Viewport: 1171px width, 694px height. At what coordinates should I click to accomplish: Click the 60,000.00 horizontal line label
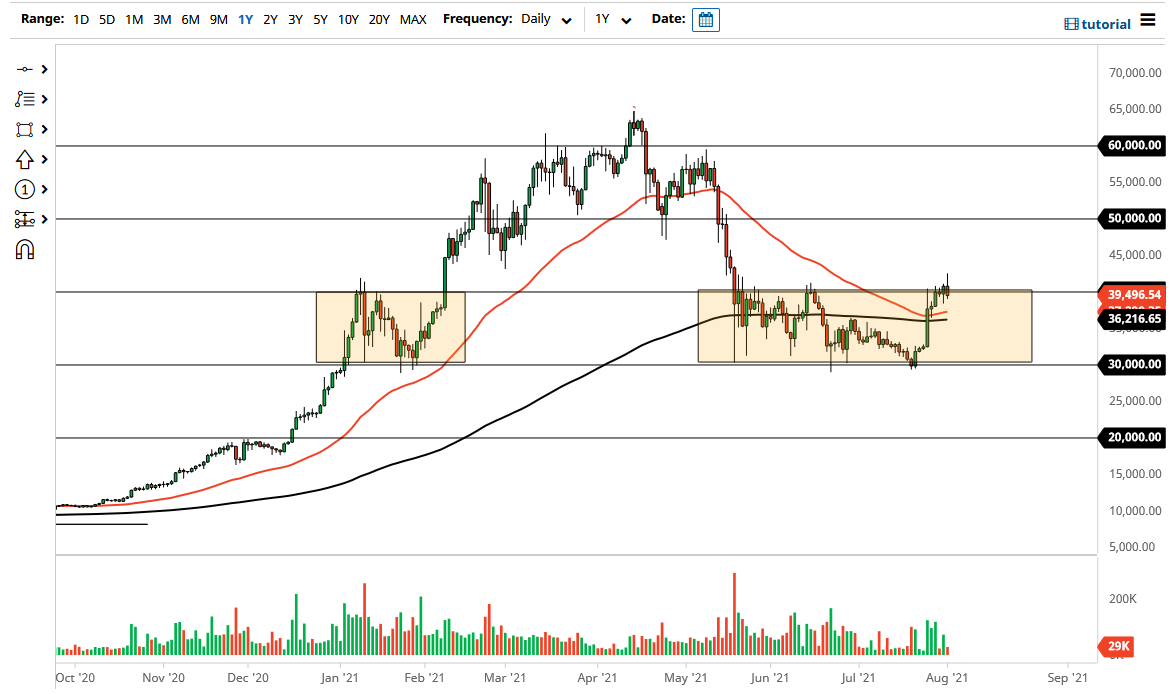[x=1131, y=146]
